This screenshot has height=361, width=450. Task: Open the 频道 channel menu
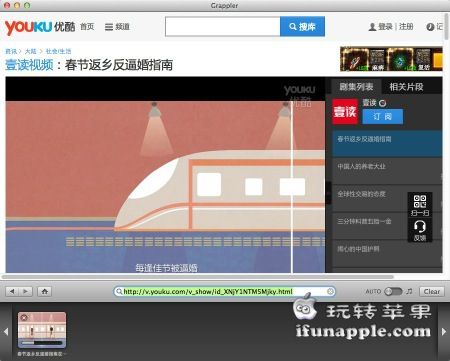pos(117,27)
